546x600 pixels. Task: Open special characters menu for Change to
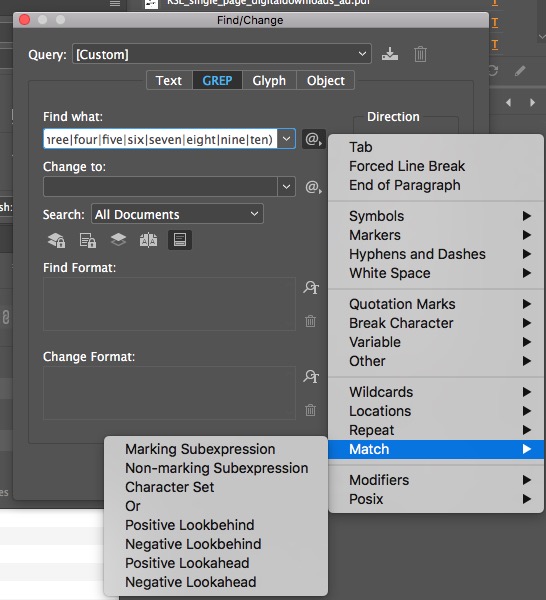coord(313,187)
